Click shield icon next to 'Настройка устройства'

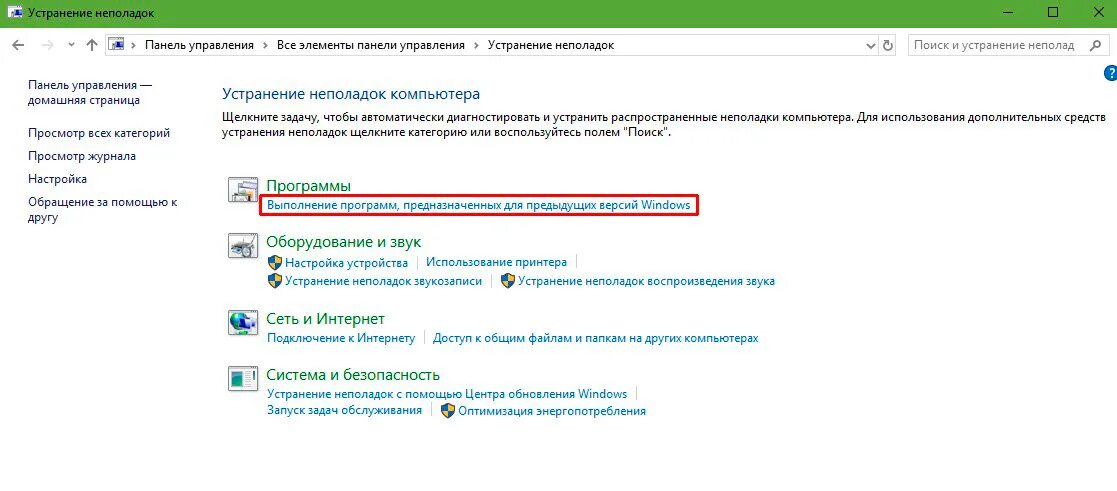[275, 263]
